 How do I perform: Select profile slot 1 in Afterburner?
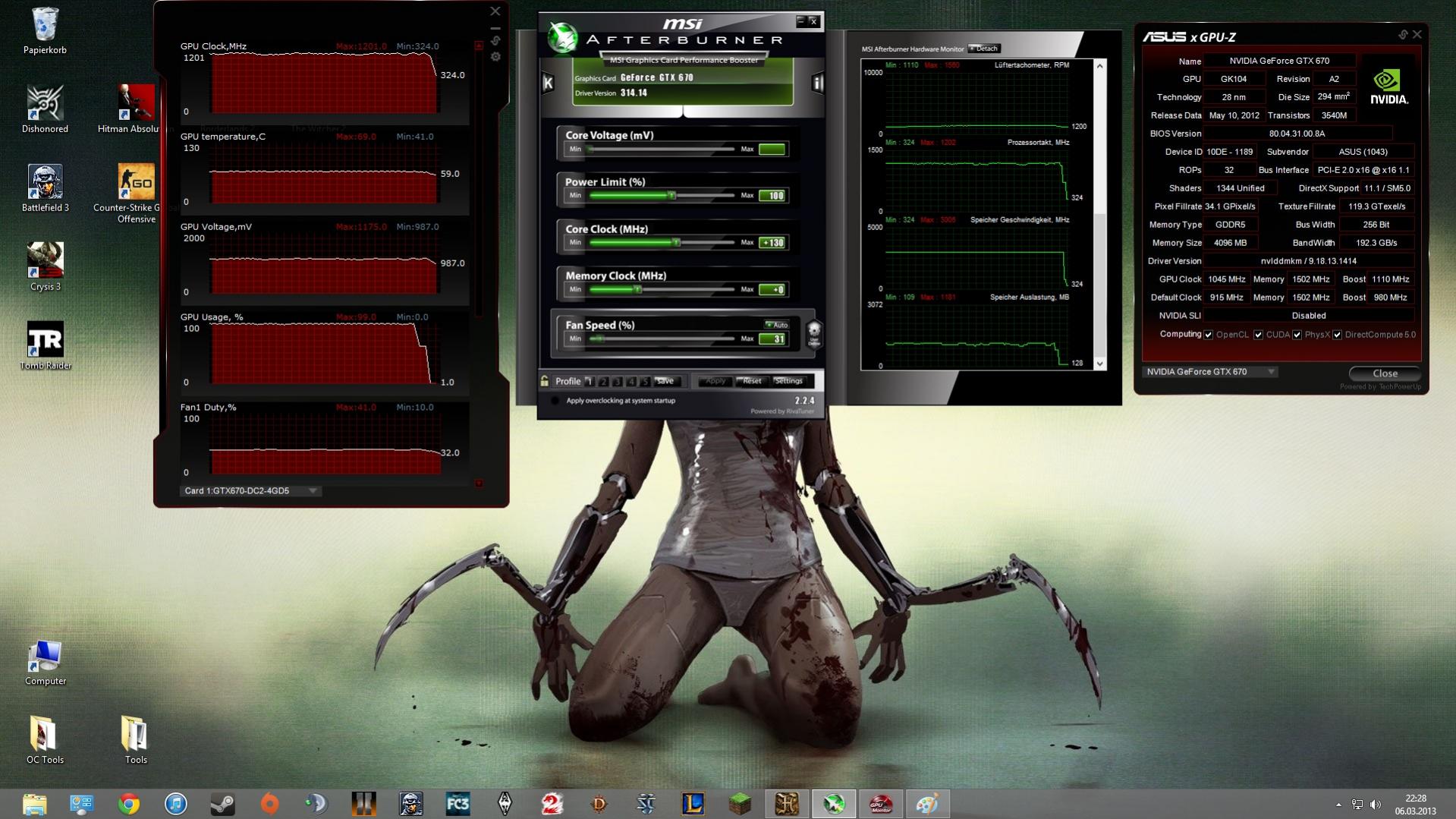(590, 382)
